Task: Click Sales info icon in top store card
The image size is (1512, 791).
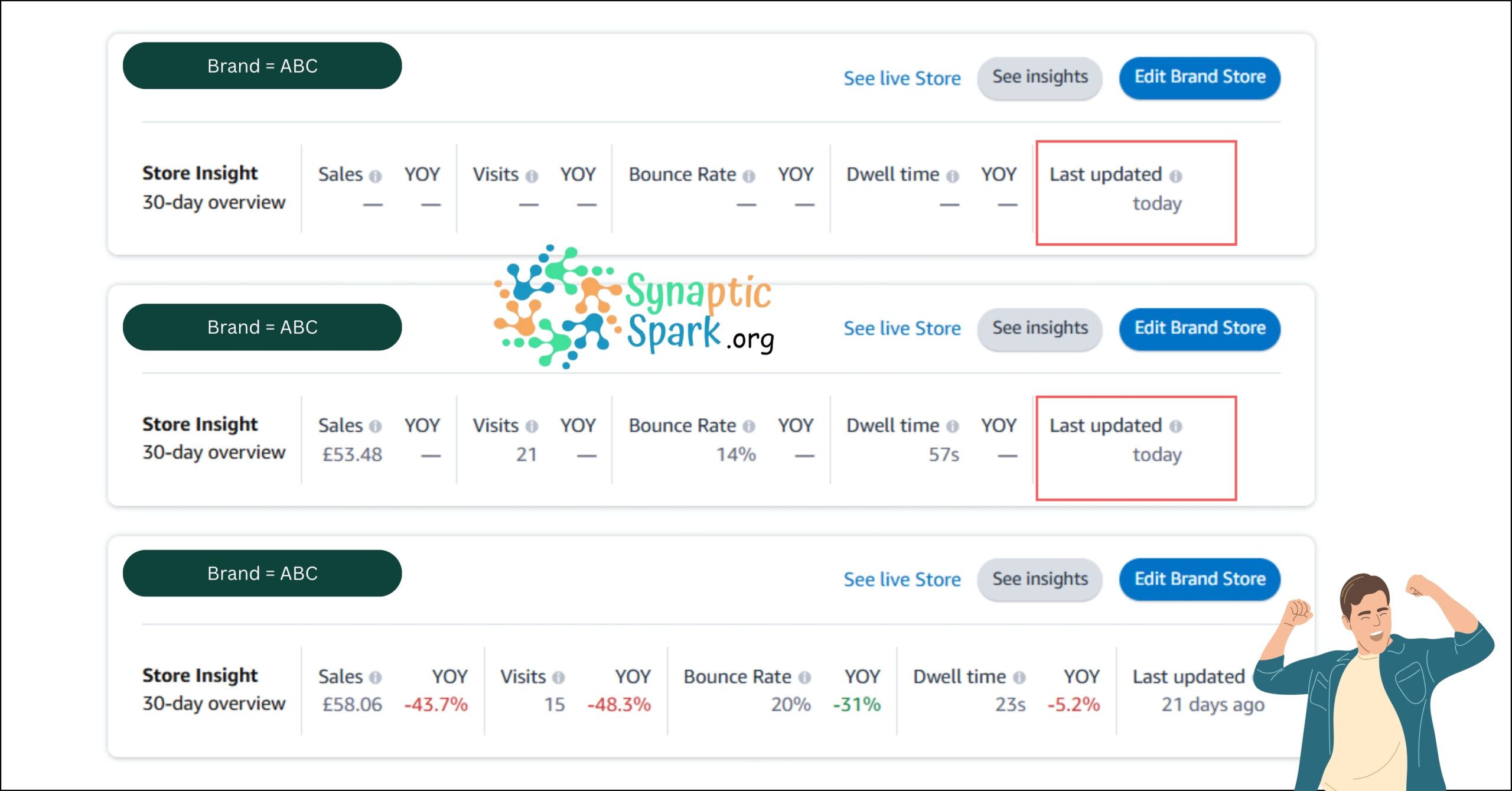Action: pos(375,176)
